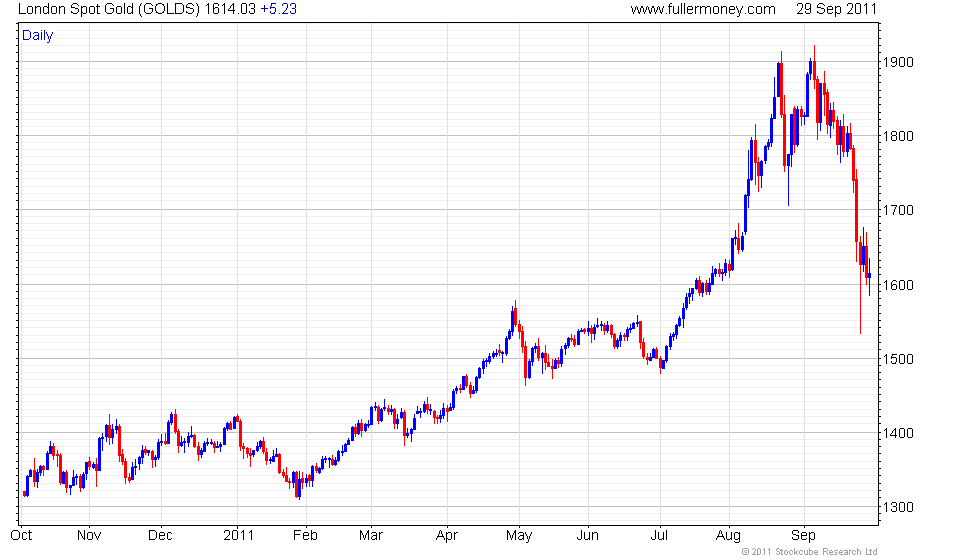
Task: Click the 1600 price axis label
Action: tap(898, 285)
